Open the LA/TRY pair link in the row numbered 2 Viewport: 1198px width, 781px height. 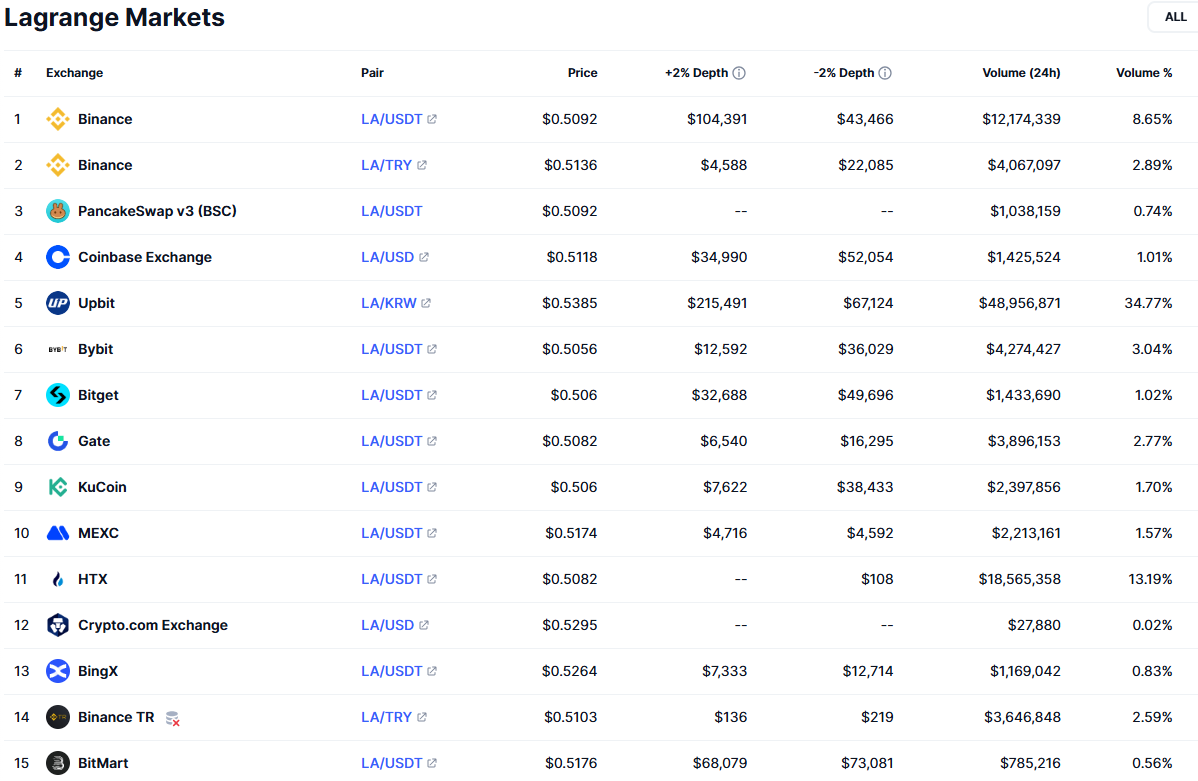coord(386,165)
